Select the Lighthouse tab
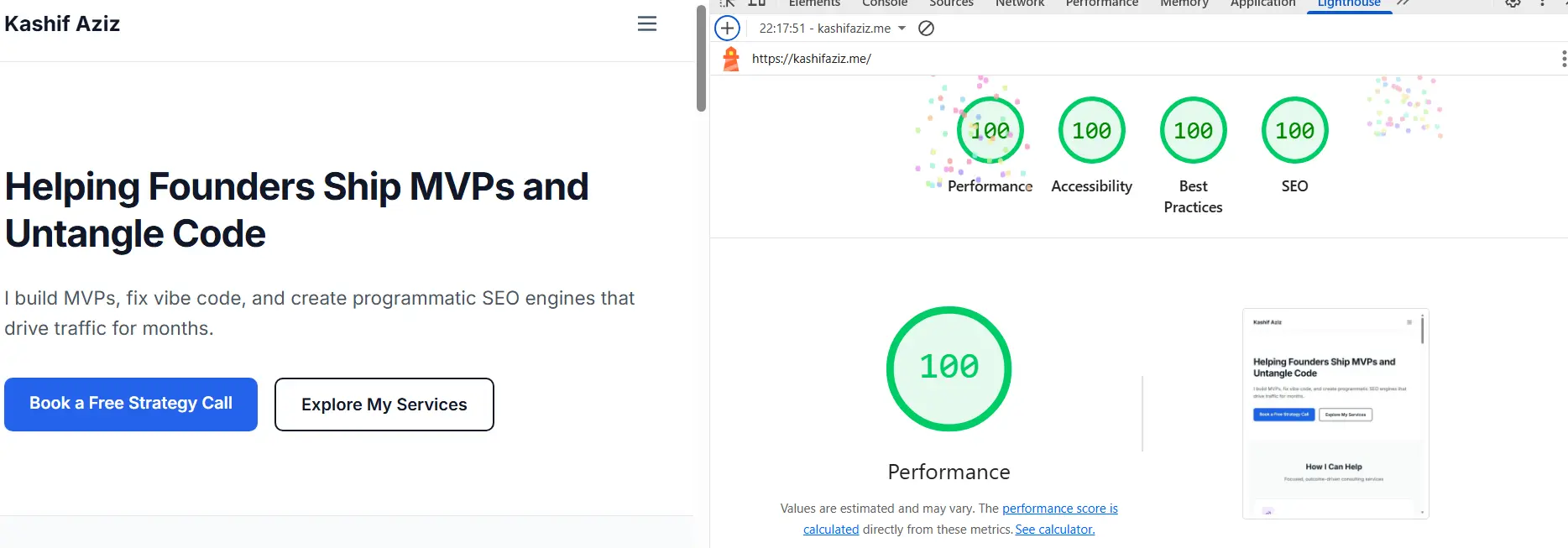 coord(1349,3)
